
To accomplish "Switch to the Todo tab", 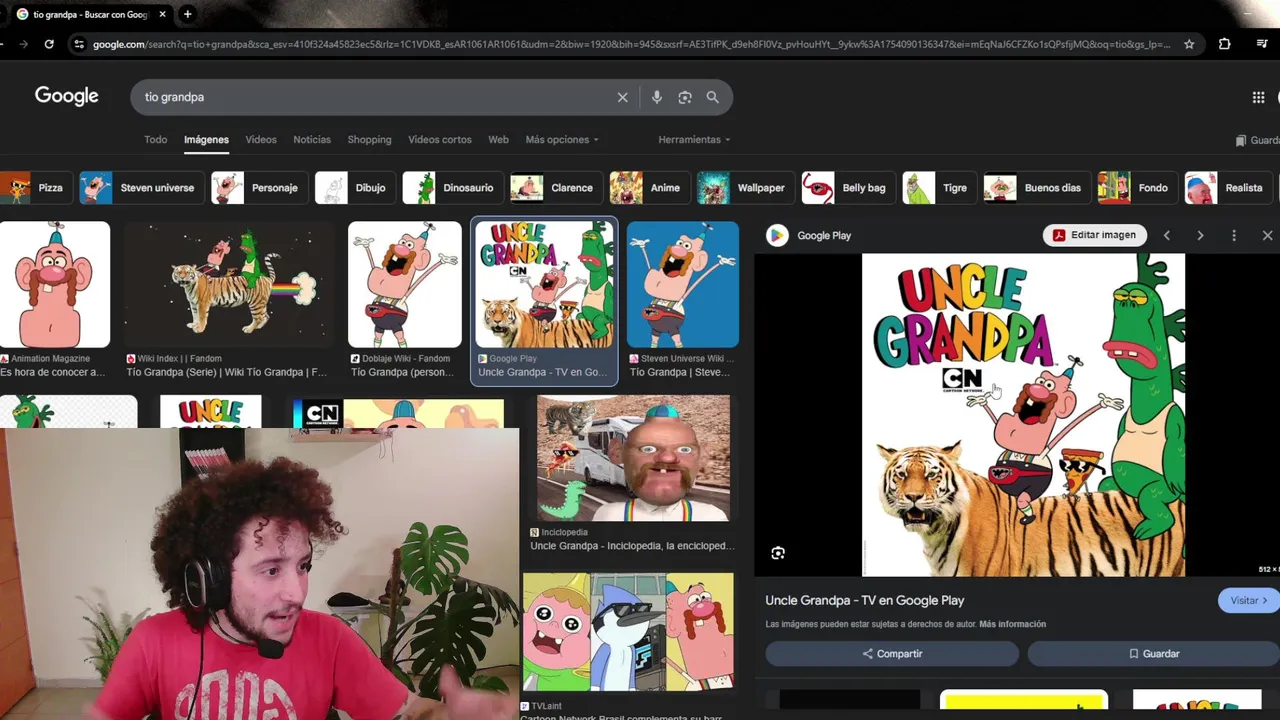I will coord(155,140).
